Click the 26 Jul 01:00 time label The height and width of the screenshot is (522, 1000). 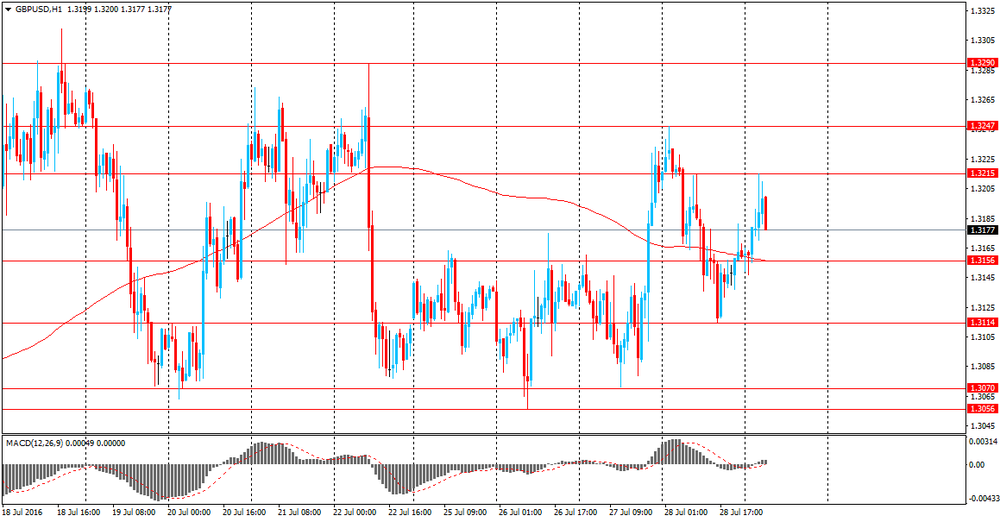tap(520, 512)
